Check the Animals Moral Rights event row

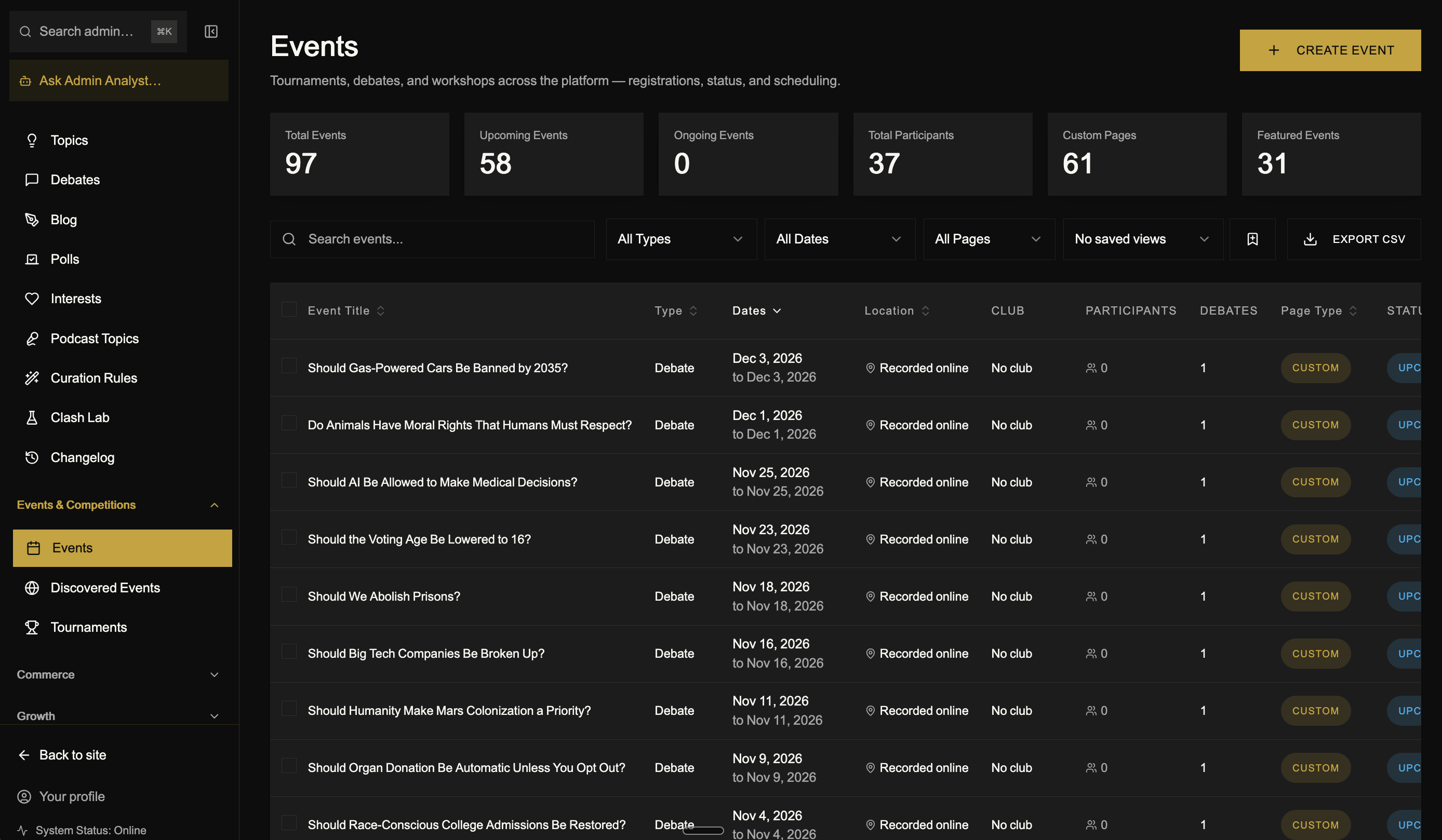pyautogui.click(x=289, y=423)
